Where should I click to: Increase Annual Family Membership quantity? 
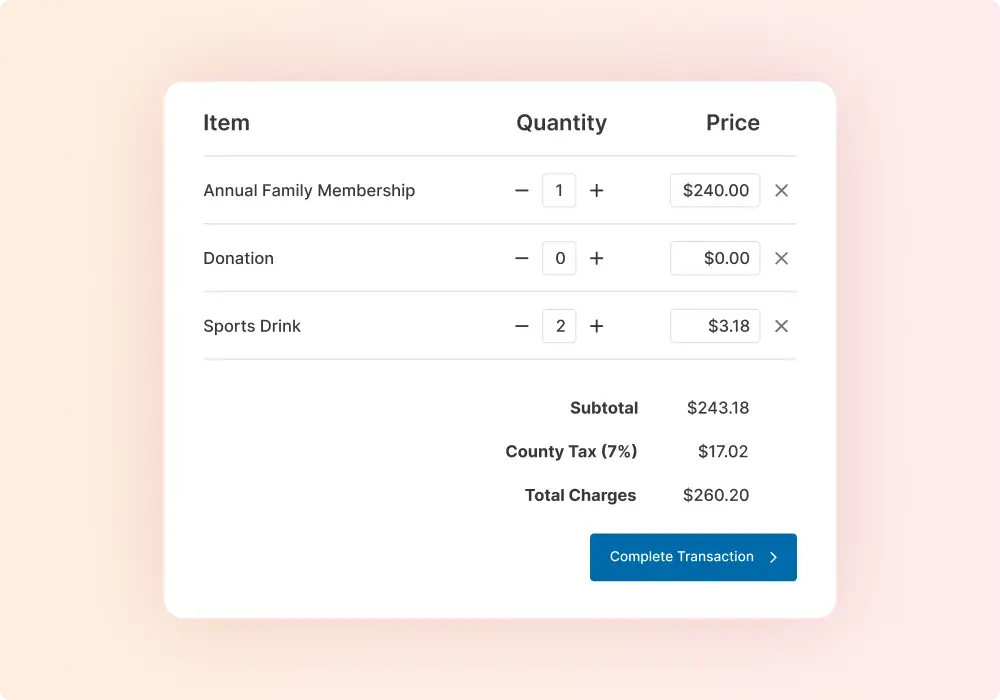597,190
